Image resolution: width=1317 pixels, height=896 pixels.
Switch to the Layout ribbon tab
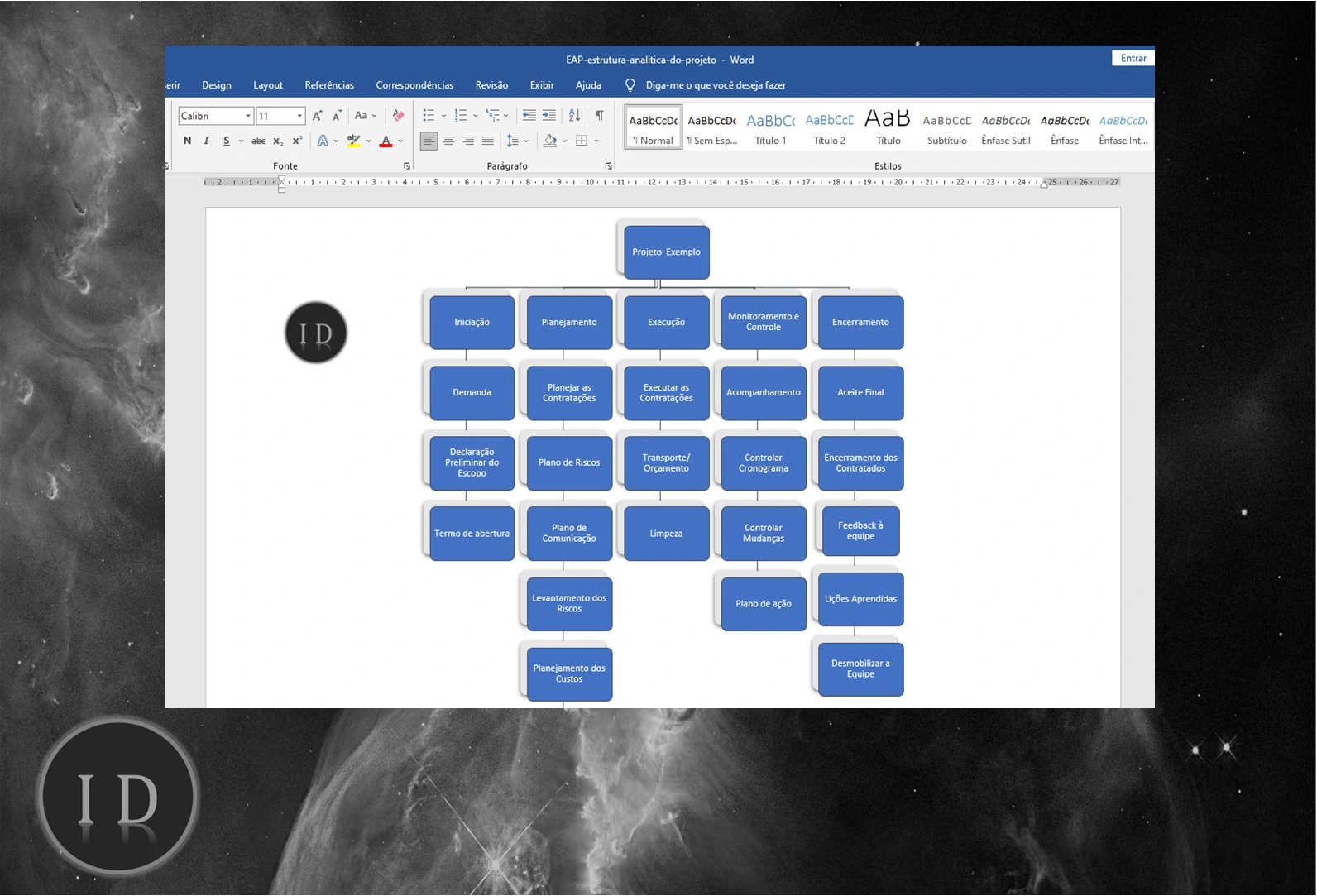267,85
